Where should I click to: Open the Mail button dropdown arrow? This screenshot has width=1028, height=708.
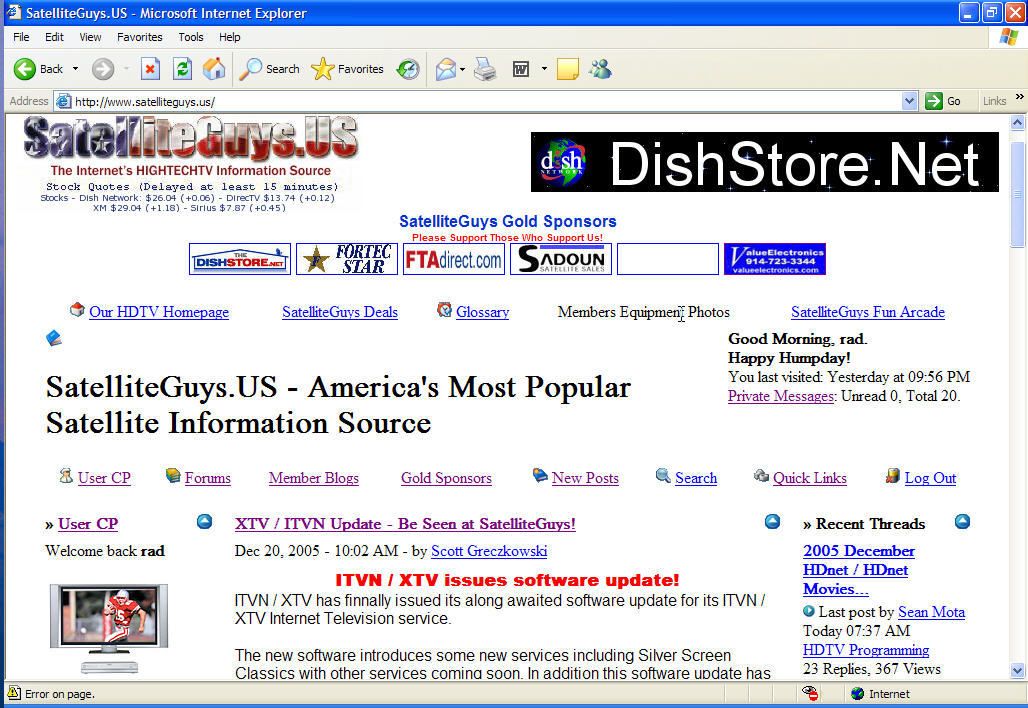click(x=462, y=69)
